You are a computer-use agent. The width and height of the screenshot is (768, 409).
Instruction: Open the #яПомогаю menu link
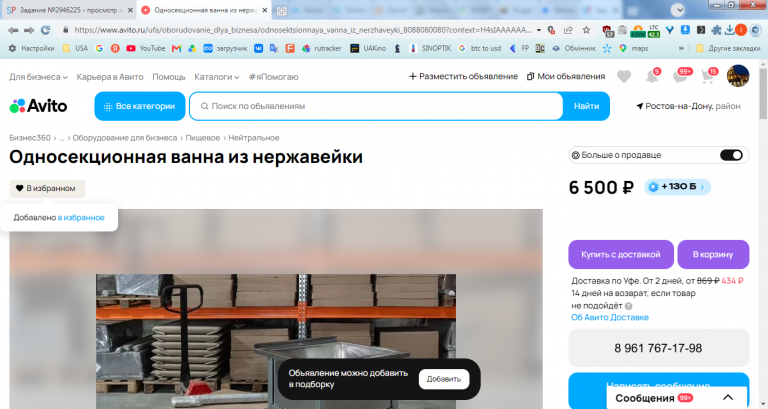pyautogui.click(x=273, y=77)
